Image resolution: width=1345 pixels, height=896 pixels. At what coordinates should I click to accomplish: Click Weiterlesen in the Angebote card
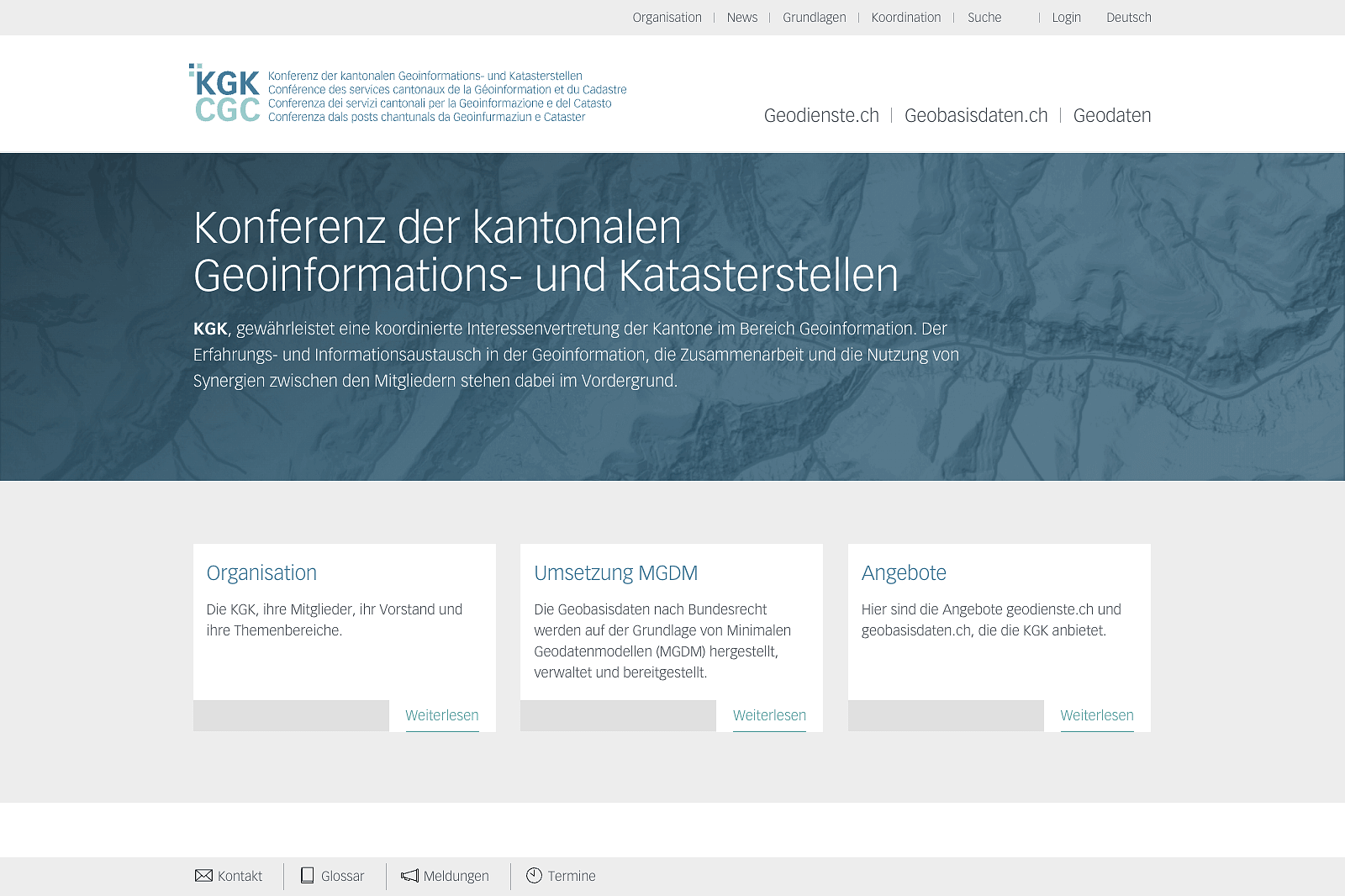[1096, 715]
